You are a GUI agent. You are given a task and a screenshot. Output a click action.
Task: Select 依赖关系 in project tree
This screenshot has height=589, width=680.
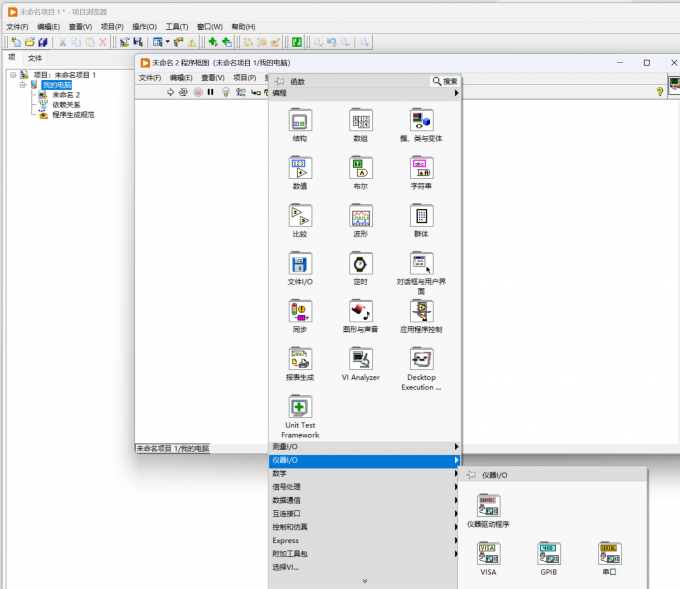click(x=66, y=105)
